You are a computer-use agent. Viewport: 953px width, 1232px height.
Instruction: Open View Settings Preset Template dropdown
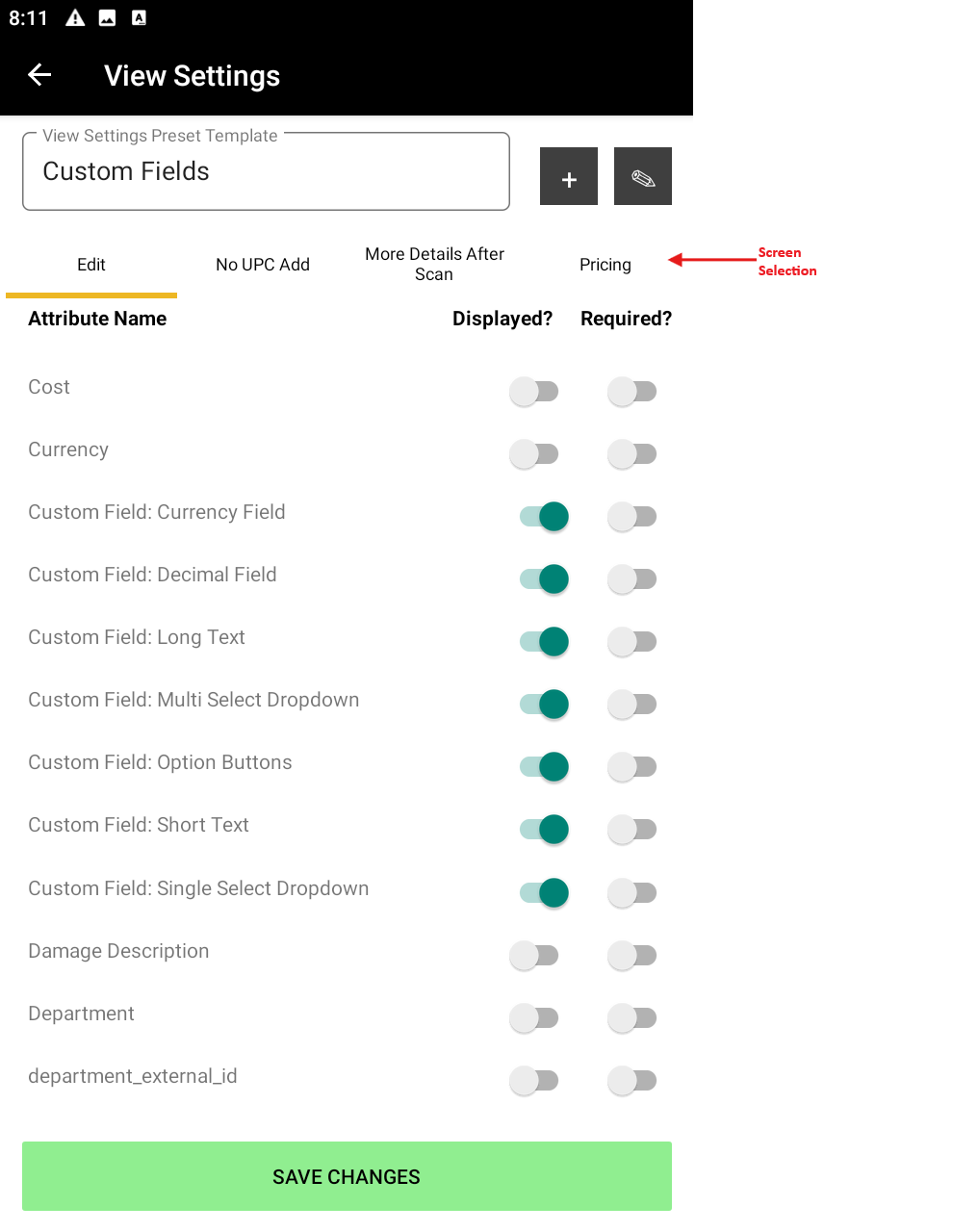[266, 171]
